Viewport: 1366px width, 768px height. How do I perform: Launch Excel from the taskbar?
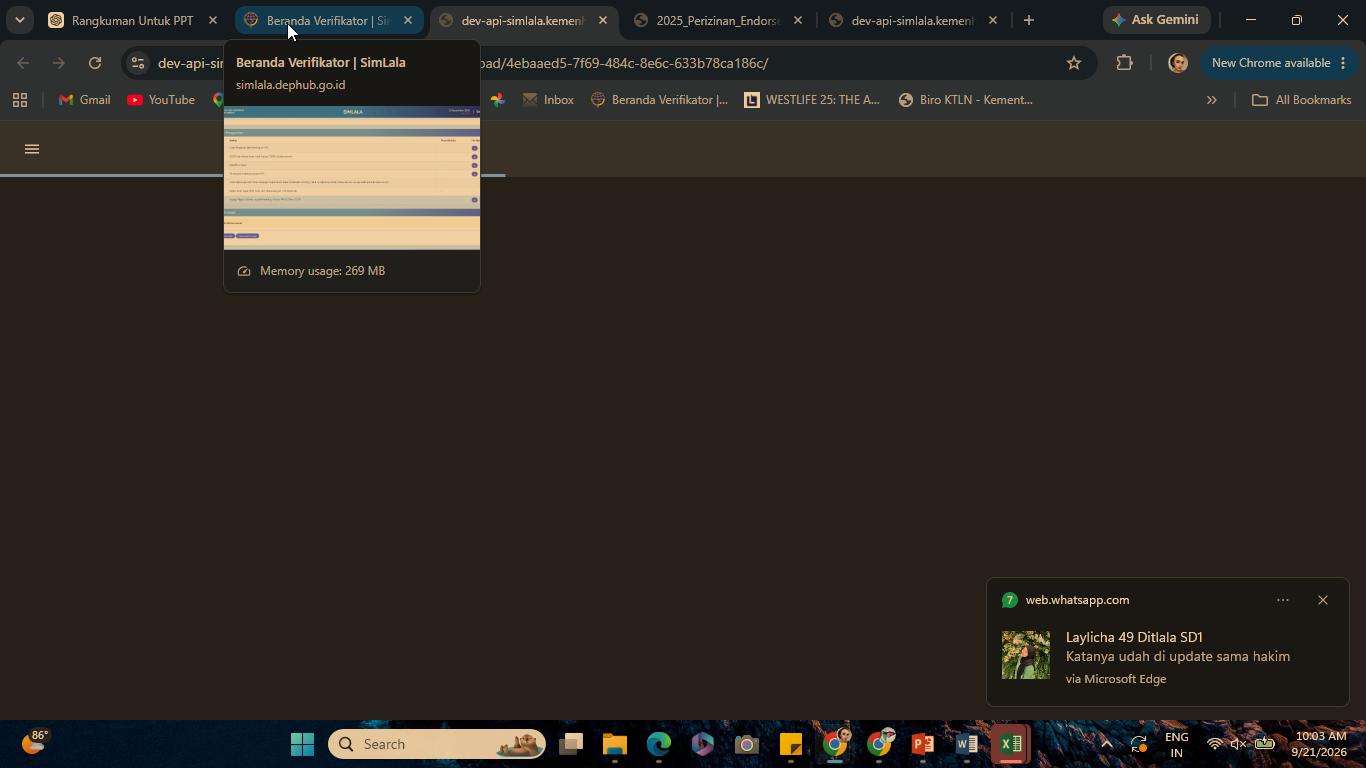1011,744
